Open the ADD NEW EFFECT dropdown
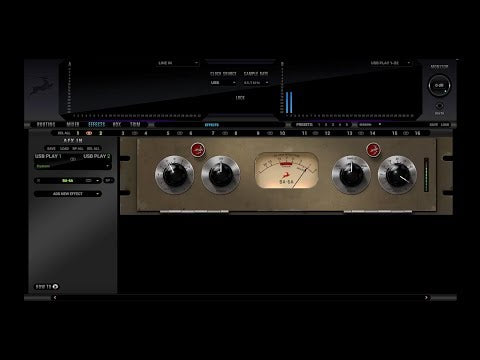This screenshot has width=480, height=360. tap(68, 194)
